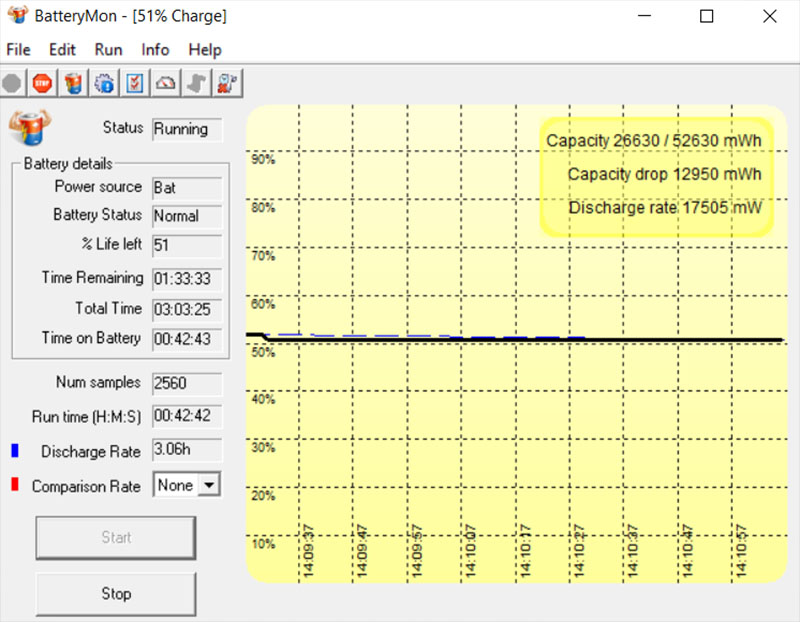Viewport: 800px width, 622px height.
Task: Open the File menu
Action: (18, 50)
